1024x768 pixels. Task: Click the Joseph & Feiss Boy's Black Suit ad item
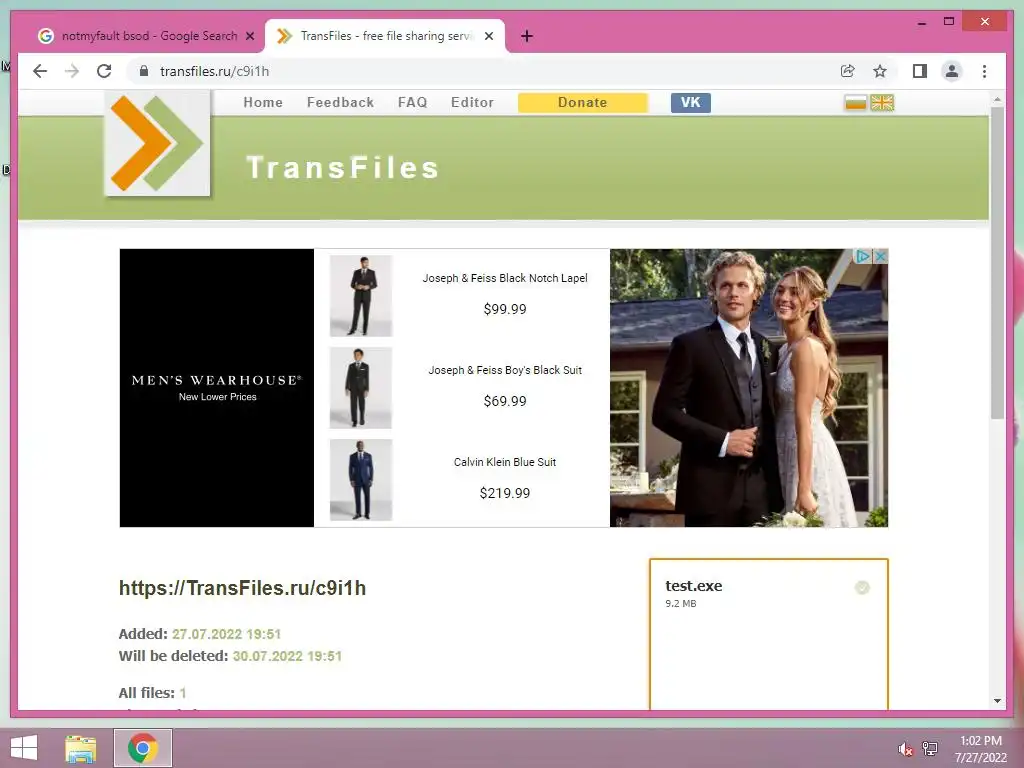(505, 370)
